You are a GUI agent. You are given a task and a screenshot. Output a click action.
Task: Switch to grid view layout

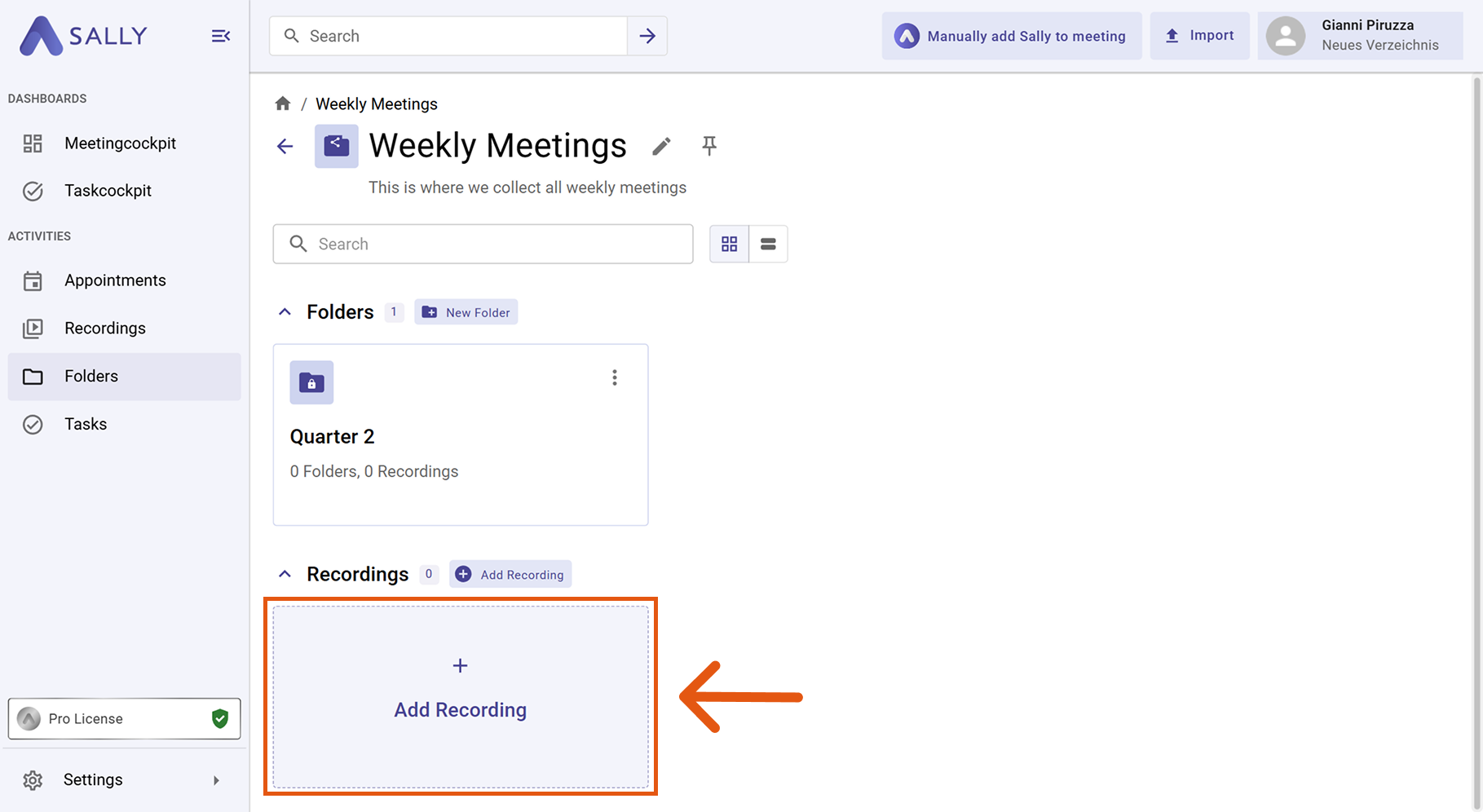729,244
